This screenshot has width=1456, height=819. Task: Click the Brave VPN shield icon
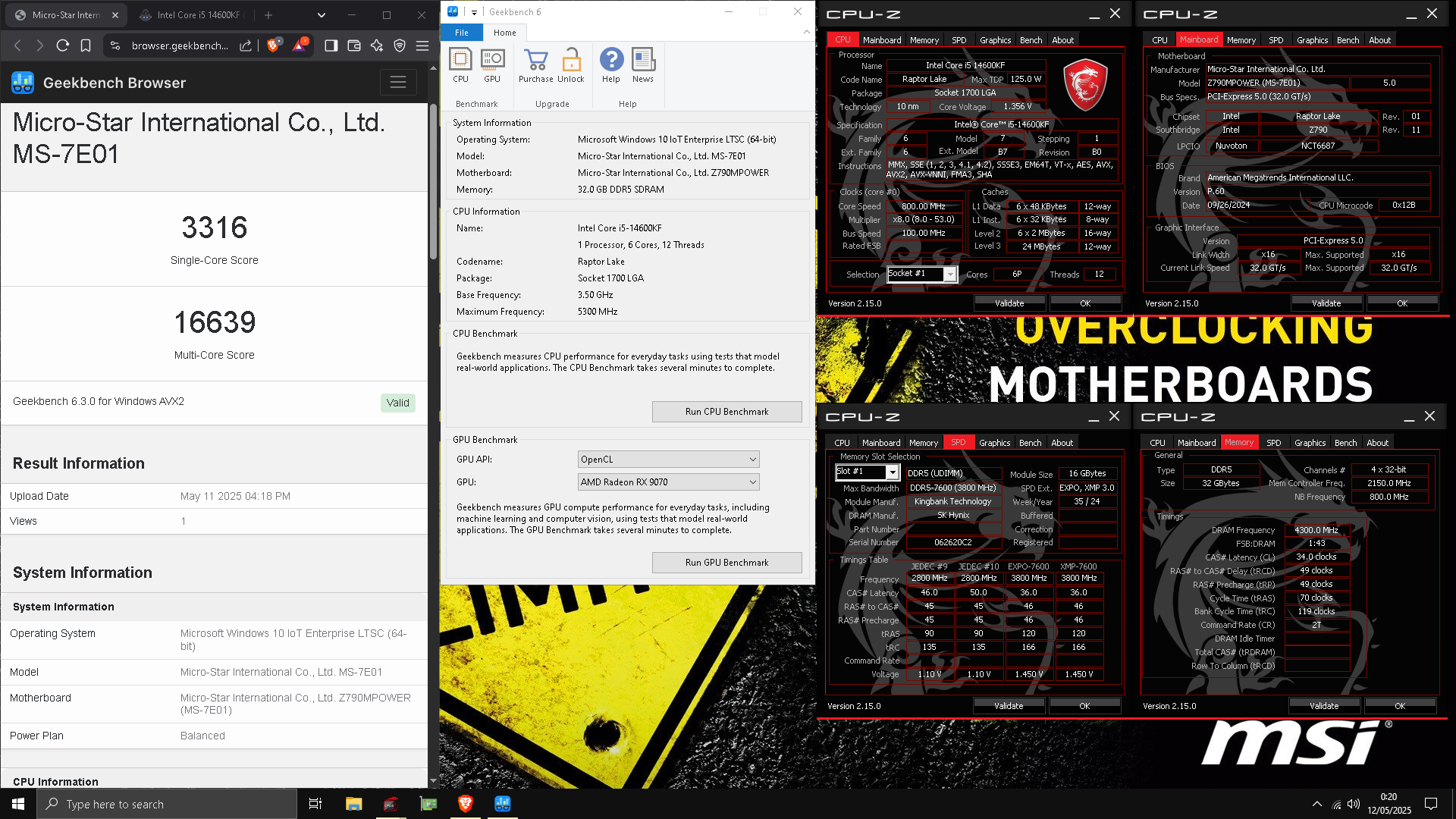click(400, 45)
